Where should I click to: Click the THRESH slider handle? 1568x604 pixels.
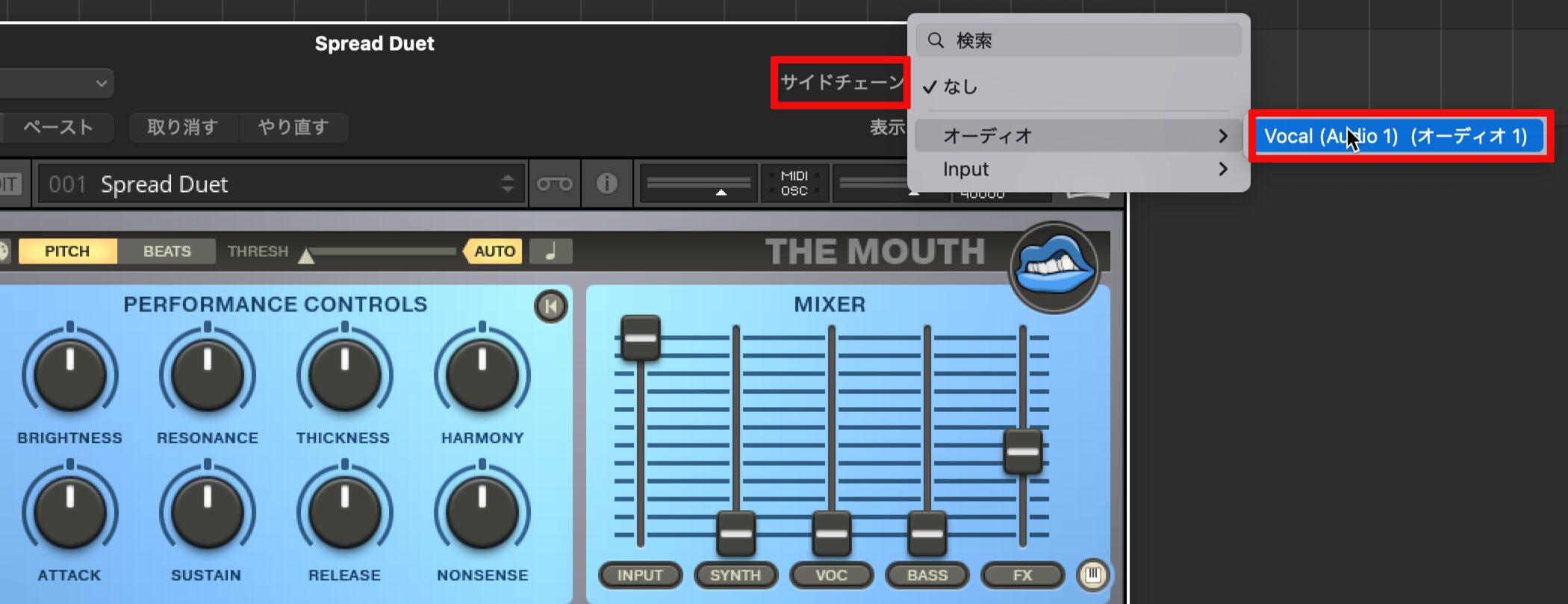click(305, 256)
